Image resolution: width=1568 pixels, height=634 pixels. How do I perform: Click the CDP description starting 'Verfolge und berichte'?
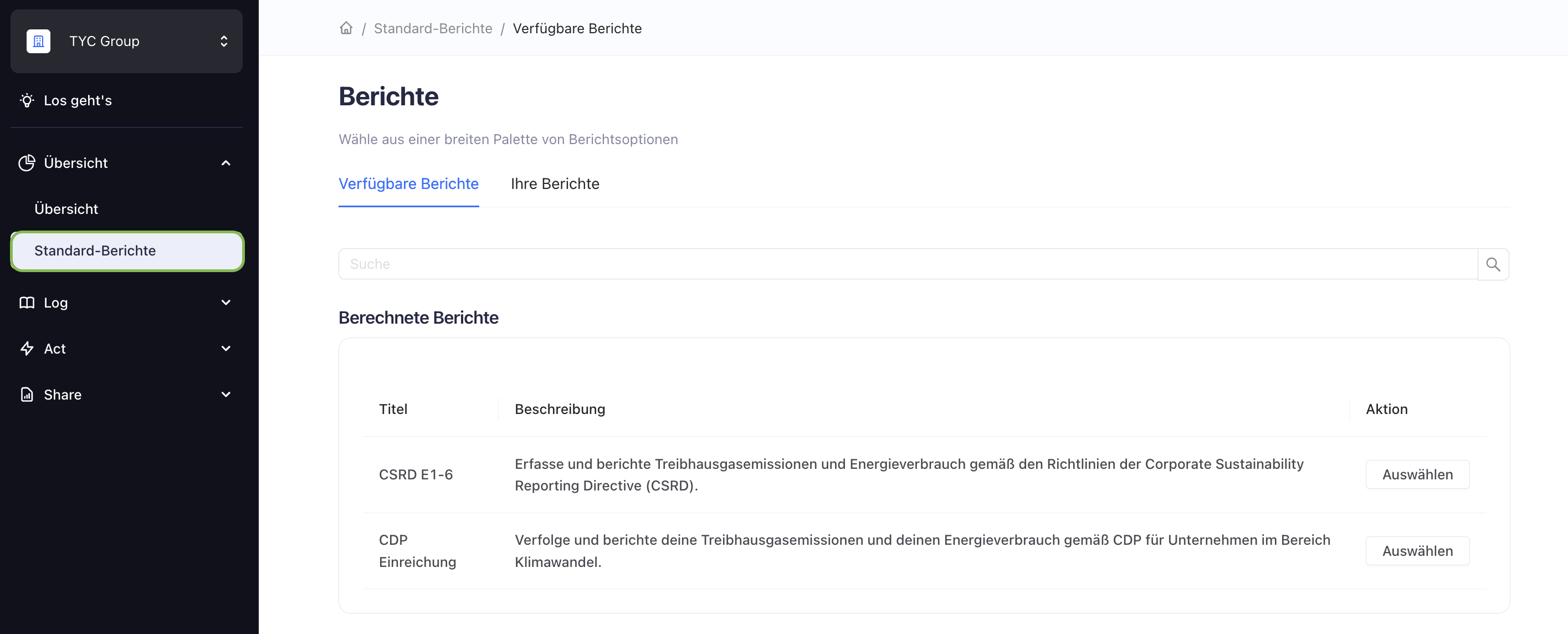(x=922, y=551)
